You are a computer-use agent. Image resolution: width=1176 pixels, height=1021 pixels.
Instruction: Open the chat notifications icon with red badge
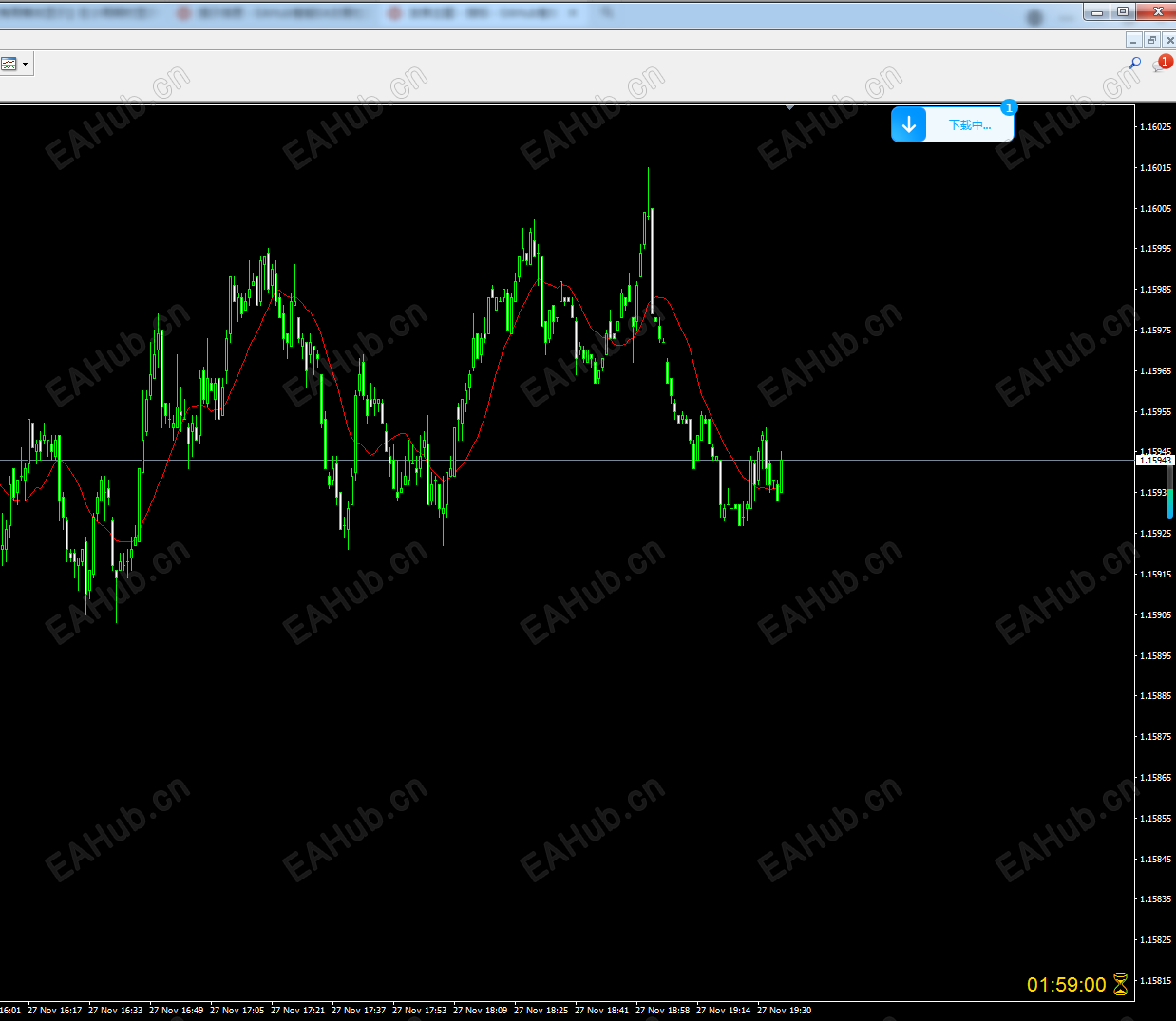click(x=1162, y=64)
